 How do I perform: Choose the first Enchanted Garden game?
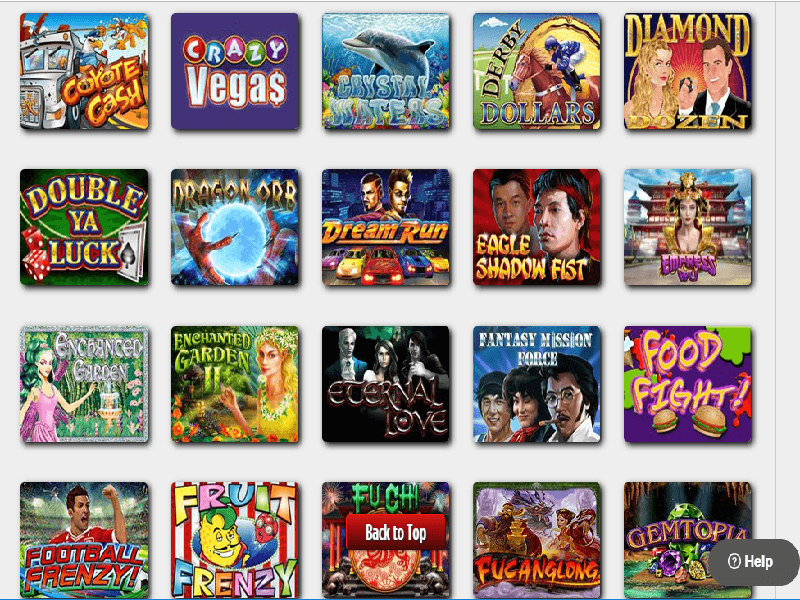pyautogui.click(x=84, y=384)
